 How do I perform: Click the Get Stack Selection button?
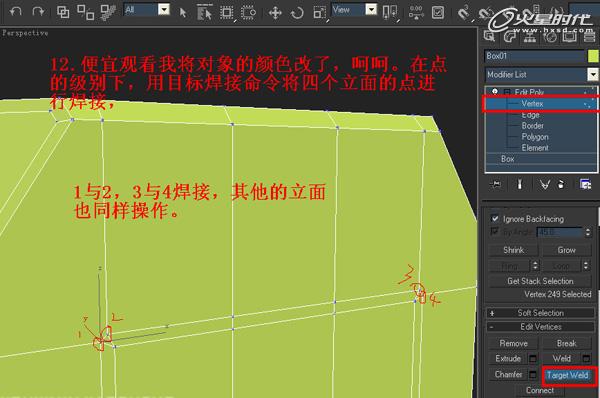coord(540,281)
